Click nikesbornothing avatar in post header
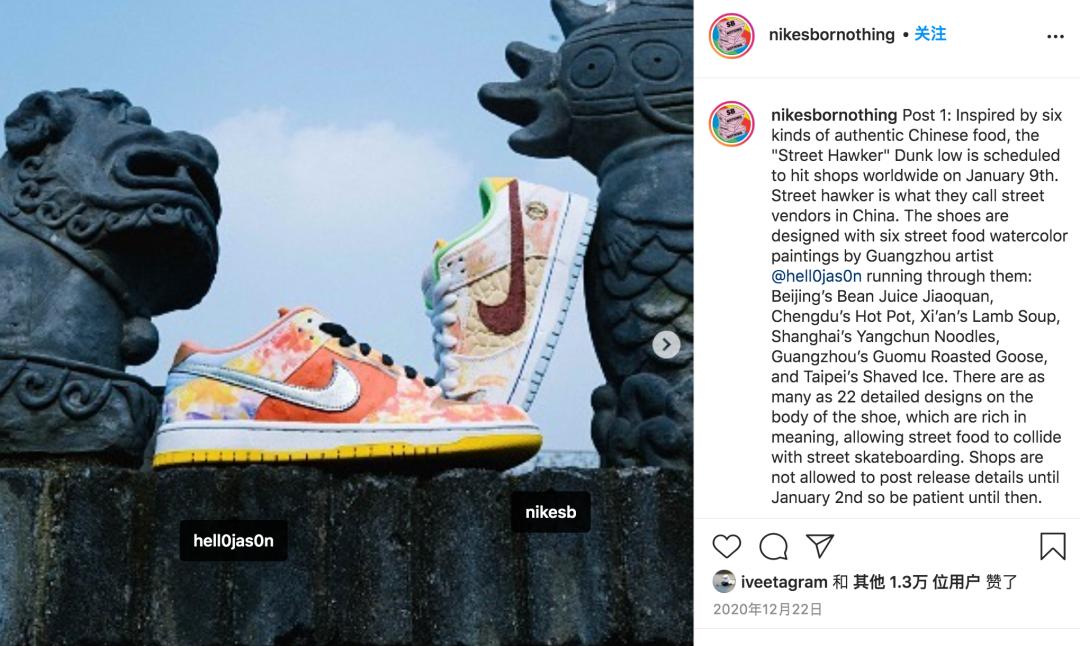This screenshot has height=646, width=1080. [x=731, y=36]
